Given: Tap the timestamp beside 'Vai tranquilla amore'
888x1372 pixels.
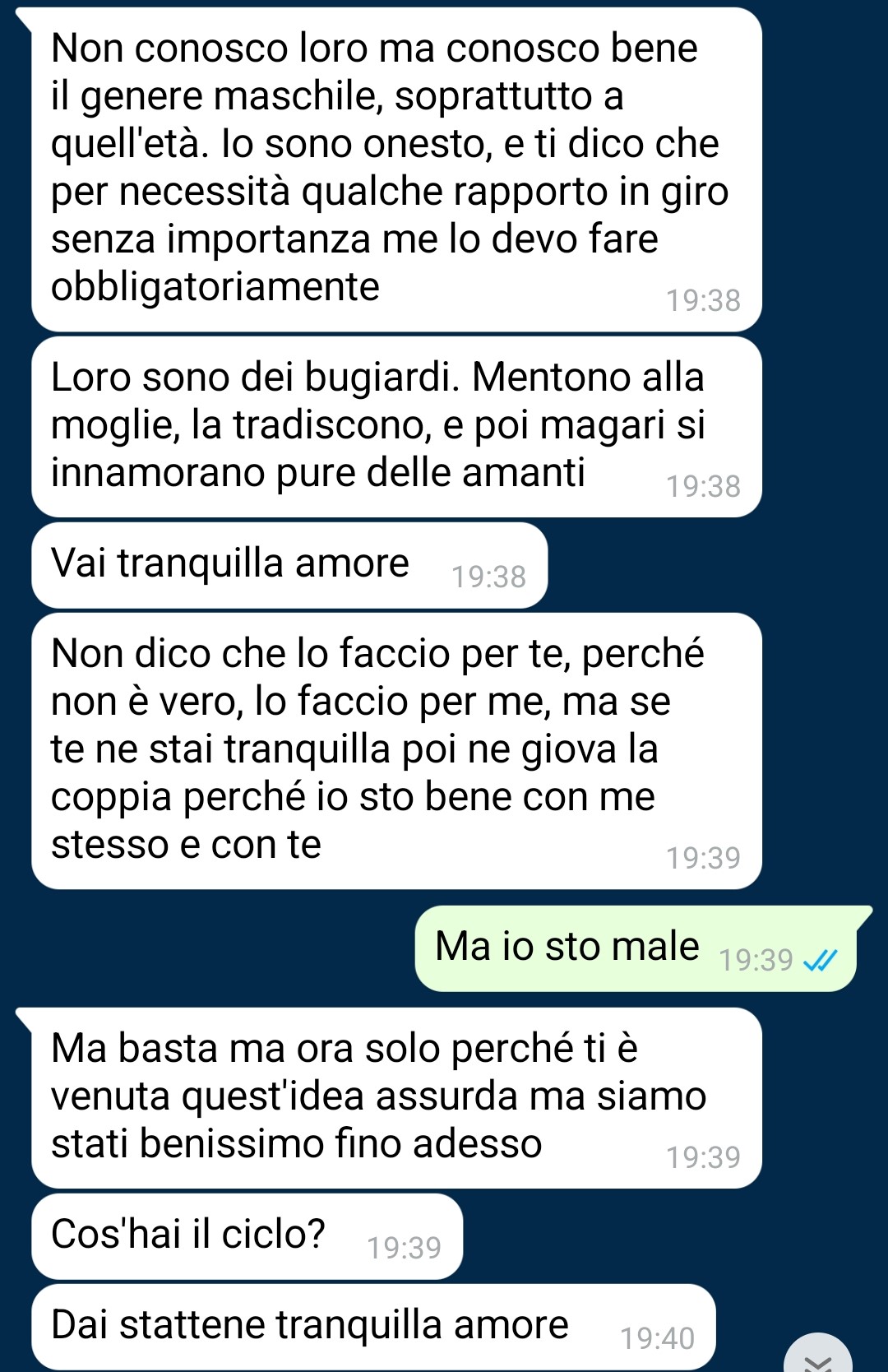Looking at the screenshot, I should 488,577.
